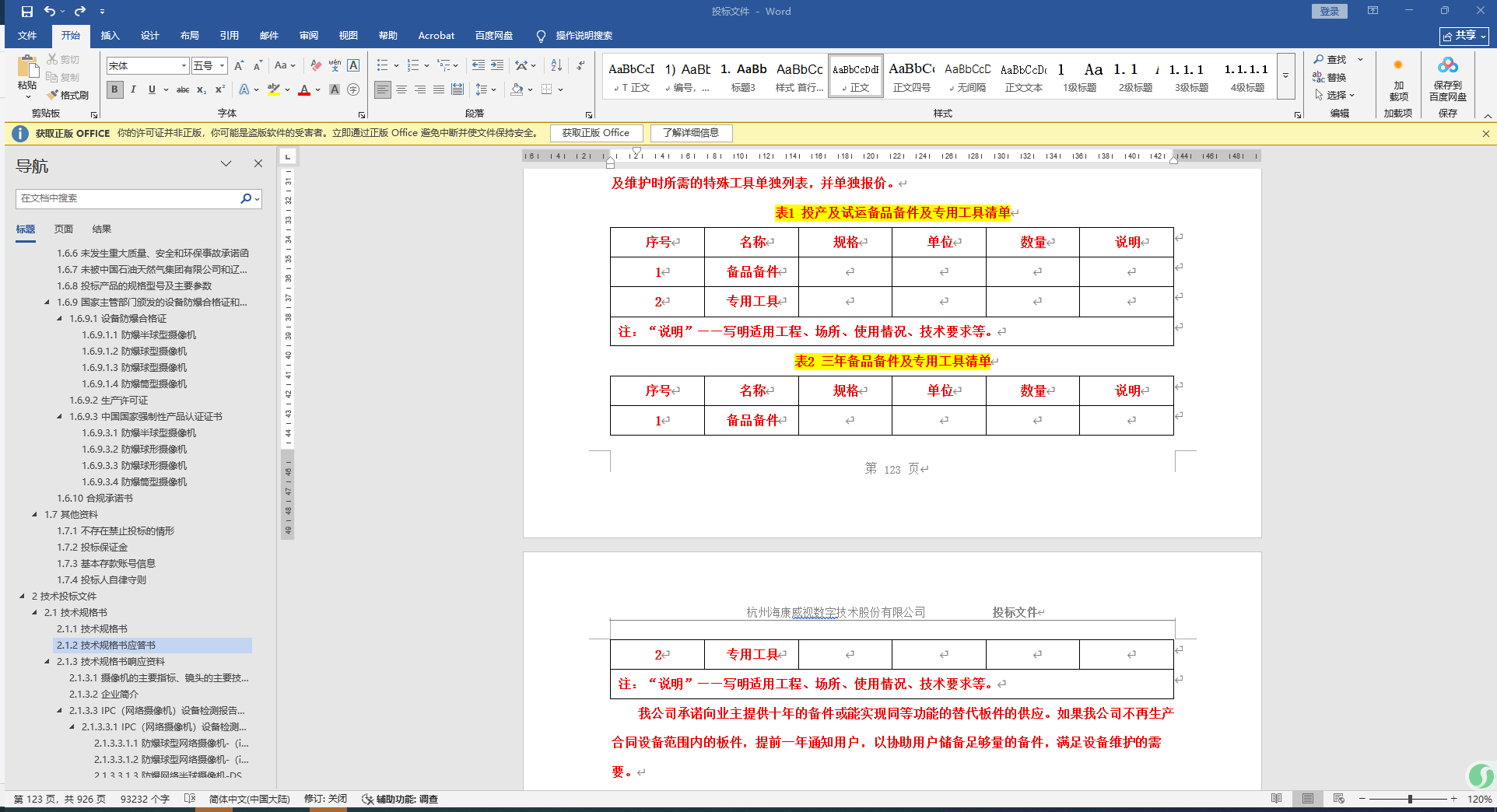Switch to center alignment

pos(401,89)
